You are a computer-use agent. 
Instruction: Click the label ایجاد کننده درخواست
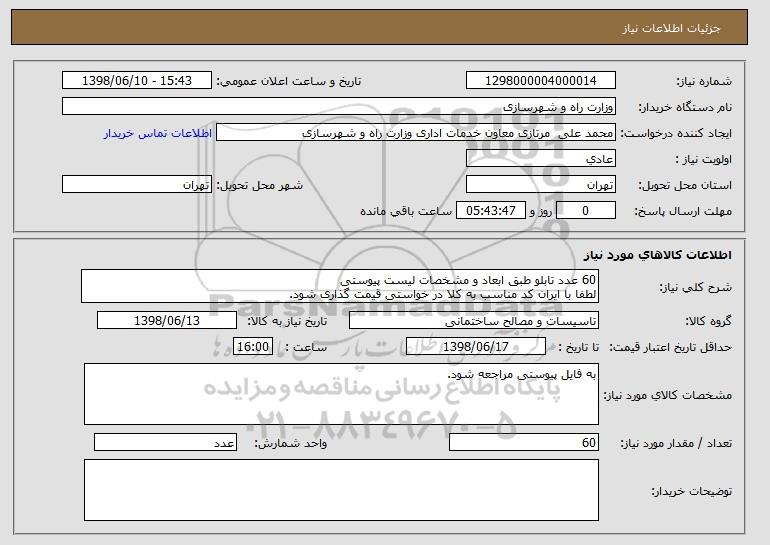pos(676,133)
